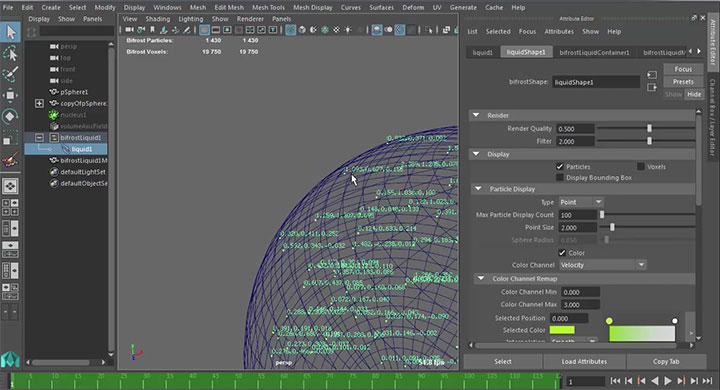
Task: Switch to the liquid1 tab
Action: 483,52
